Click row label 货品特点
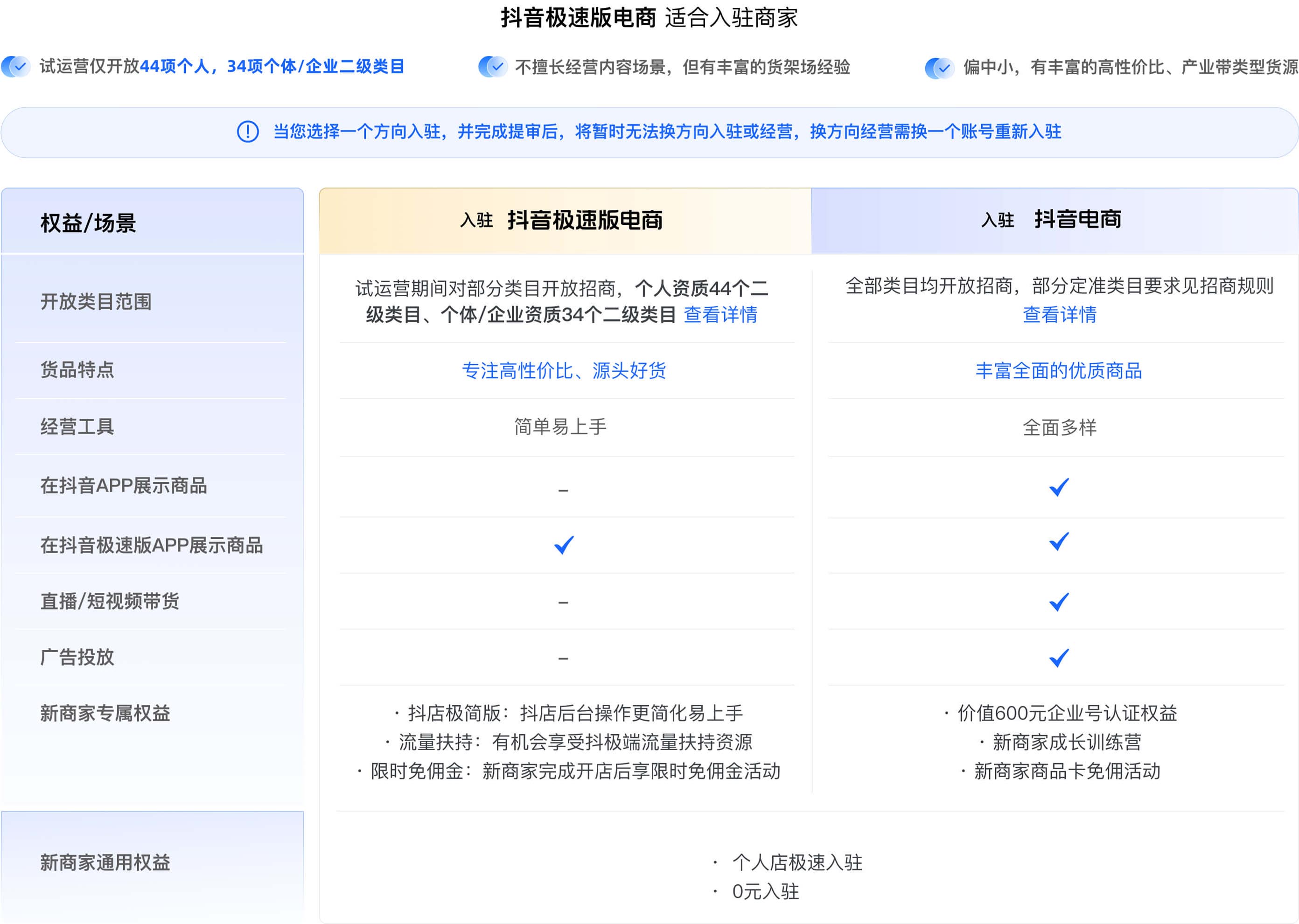This screenshot has width=1299, height=924. coord(77,370)
